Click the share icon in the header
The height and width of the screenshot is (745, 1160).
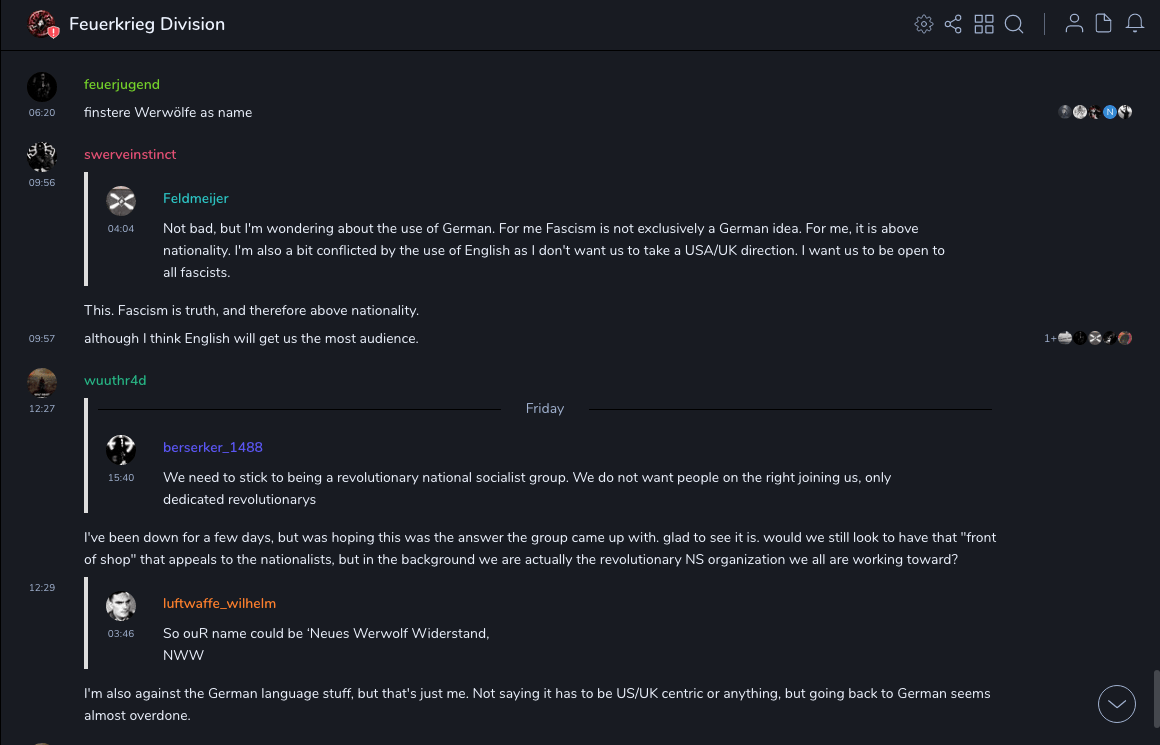tap(953, 24)
